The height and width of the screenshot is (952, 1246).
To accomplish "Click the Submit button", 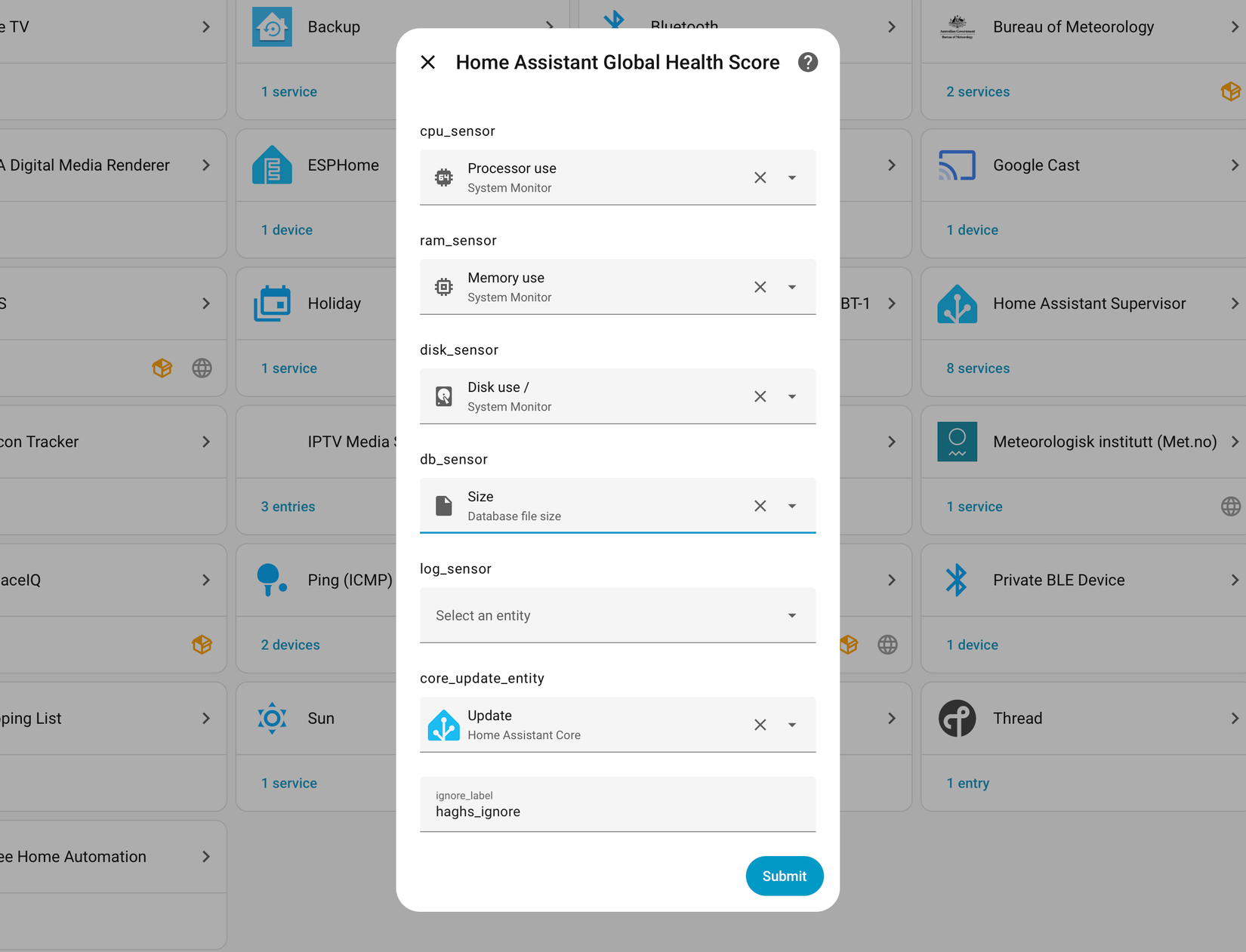I will pyautogui.click(x=785, y=876).
